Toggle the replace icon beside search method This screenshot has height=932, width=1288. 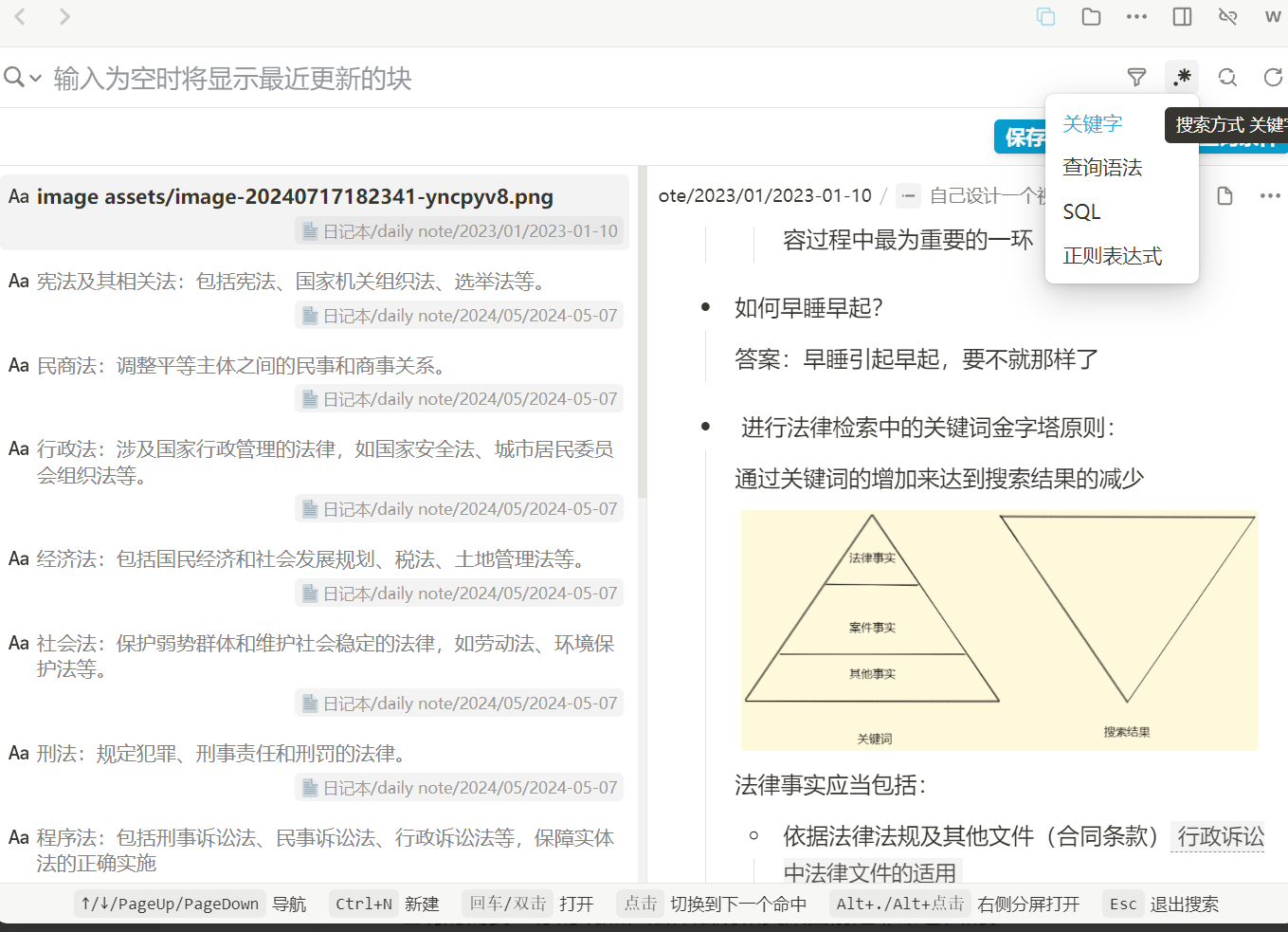pyautogui.click(x=1227, y=78)
